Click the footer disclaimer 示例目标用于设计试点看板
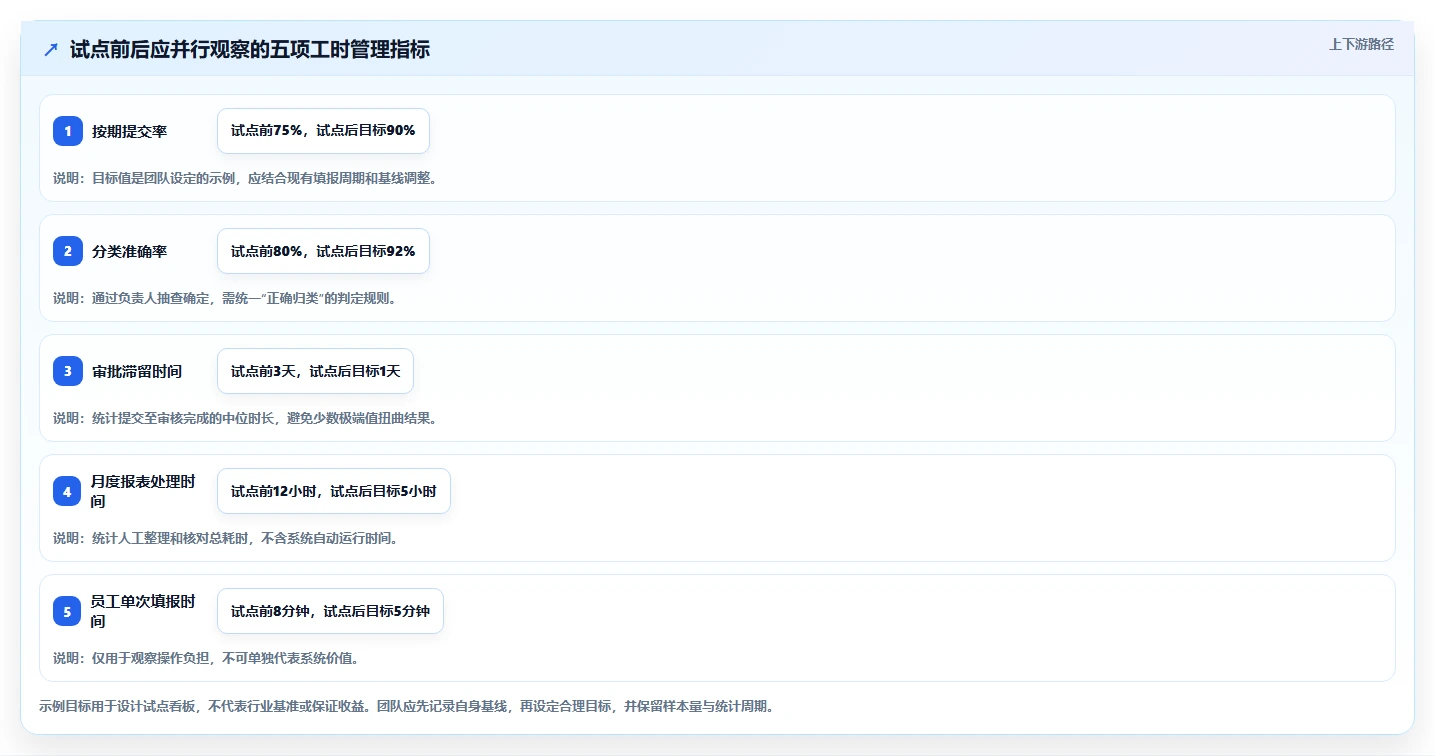Screen dimensions: 1435x756 [x=407, y=706]
